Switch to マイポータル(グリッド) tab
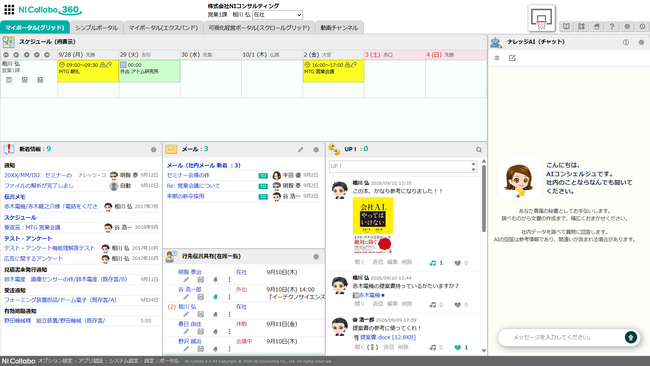The image size is (650, 366). [x=35, y=27]
